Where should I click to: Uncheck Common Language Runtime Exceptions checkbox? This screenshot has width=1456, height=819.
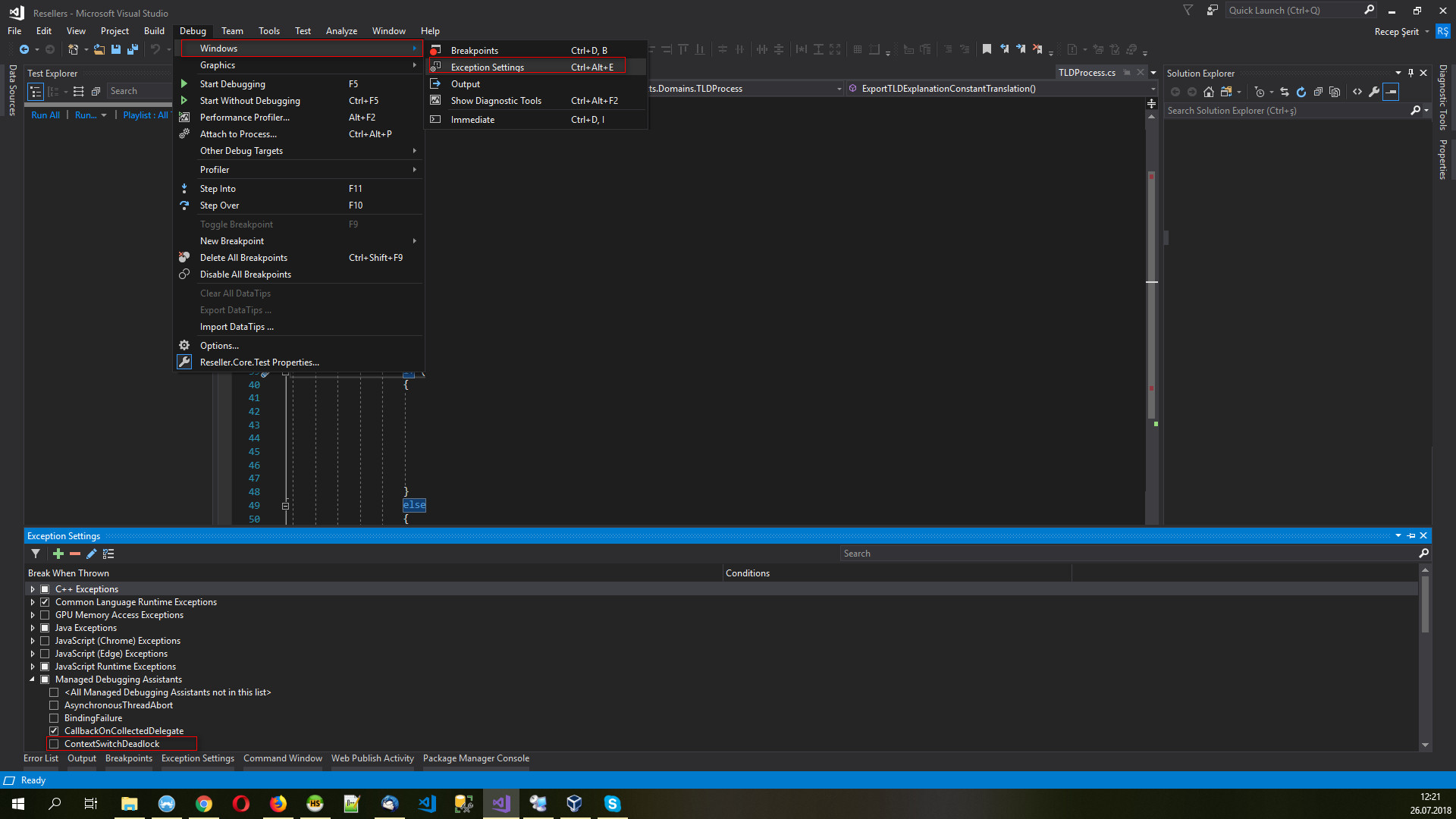tap(45, 602)
